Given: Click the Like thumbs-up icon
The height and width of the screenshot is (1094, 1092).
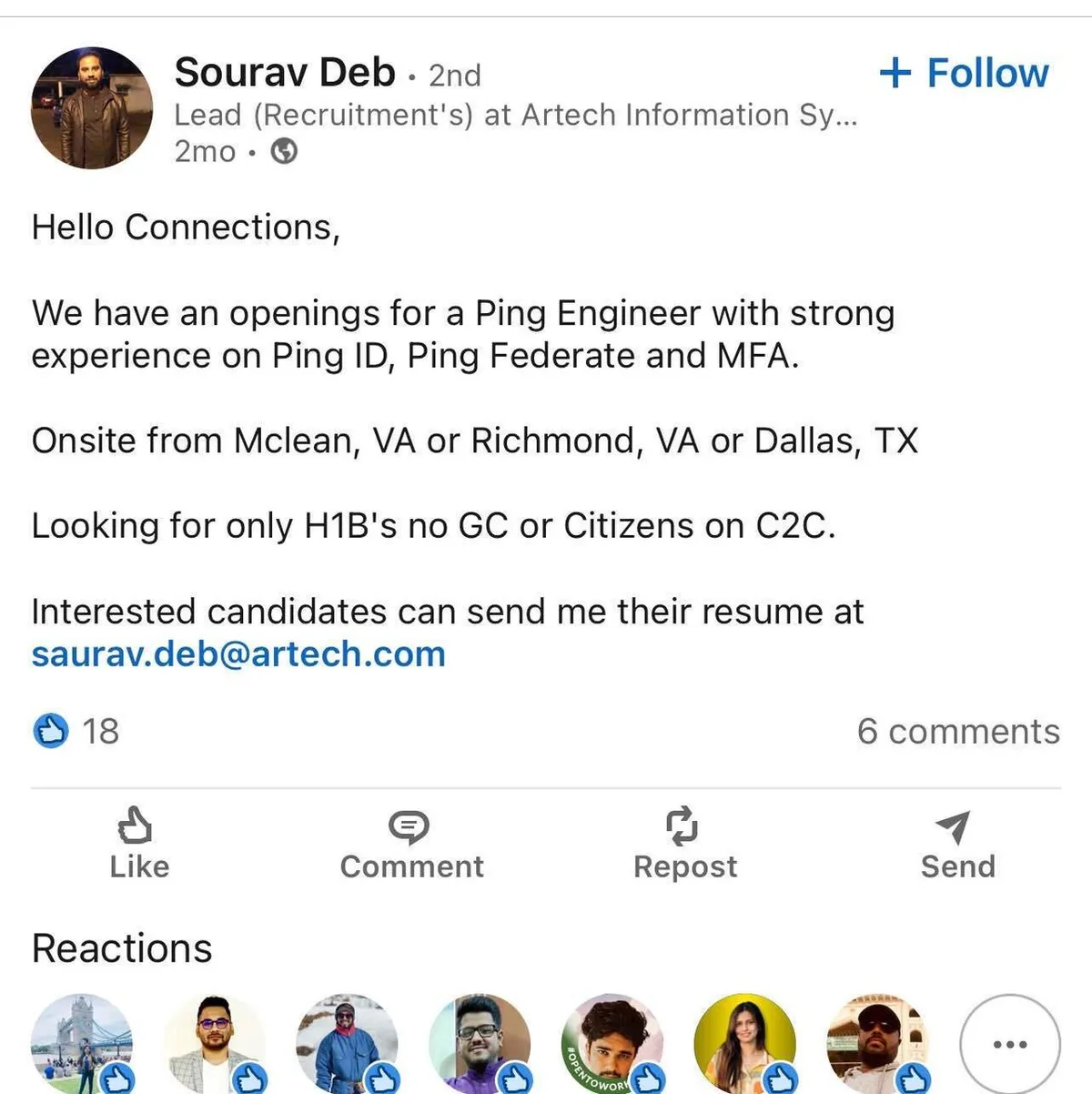Looking at the screenshot, I should [135, 826].
